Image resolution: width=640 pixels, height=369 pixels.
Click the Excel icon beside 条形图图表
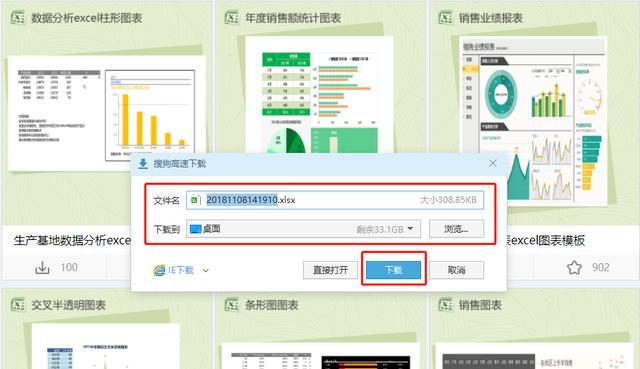[x=231, y=305]
